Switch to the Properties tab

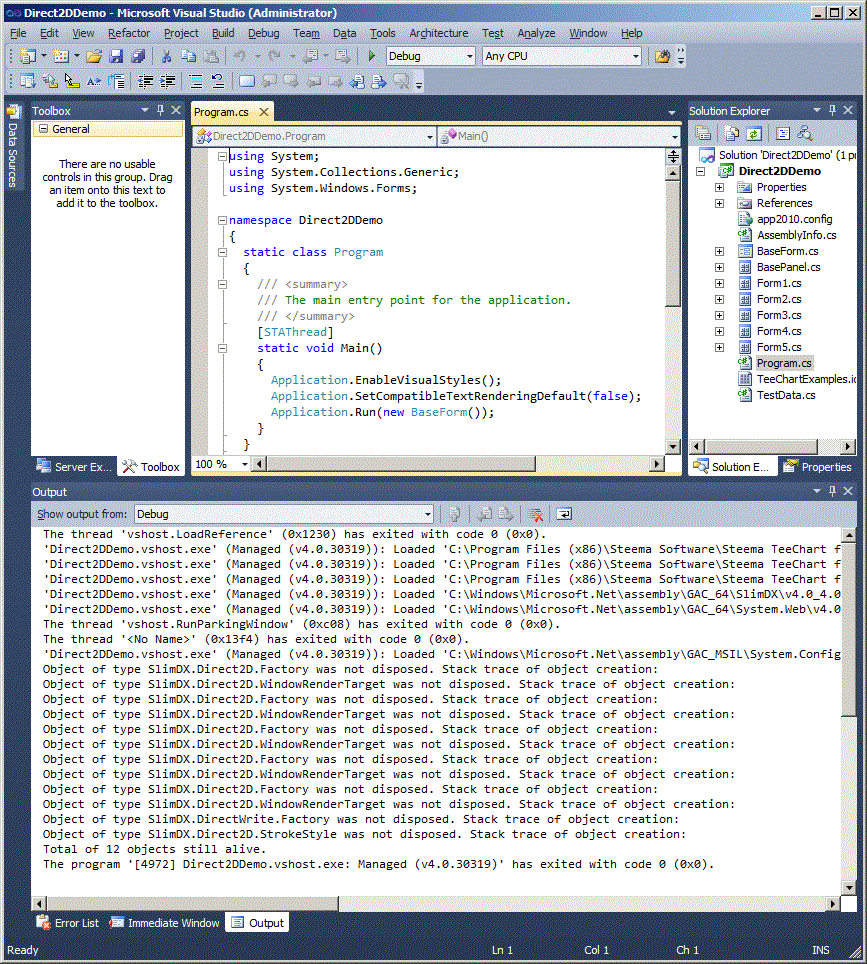(x=817, y=467)
